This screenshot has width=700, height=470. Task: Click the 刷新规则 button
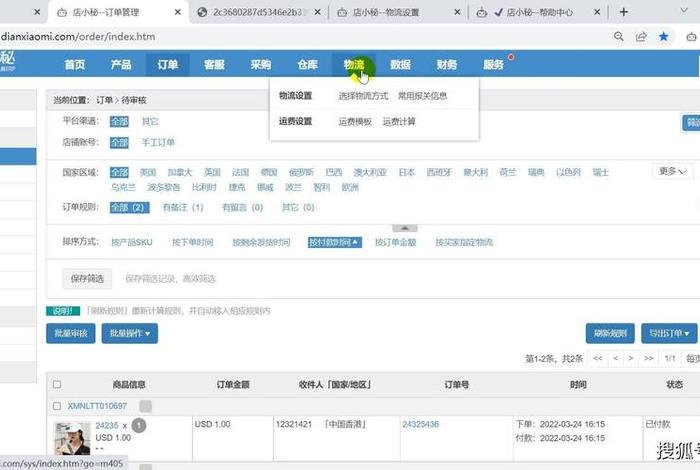610,333
